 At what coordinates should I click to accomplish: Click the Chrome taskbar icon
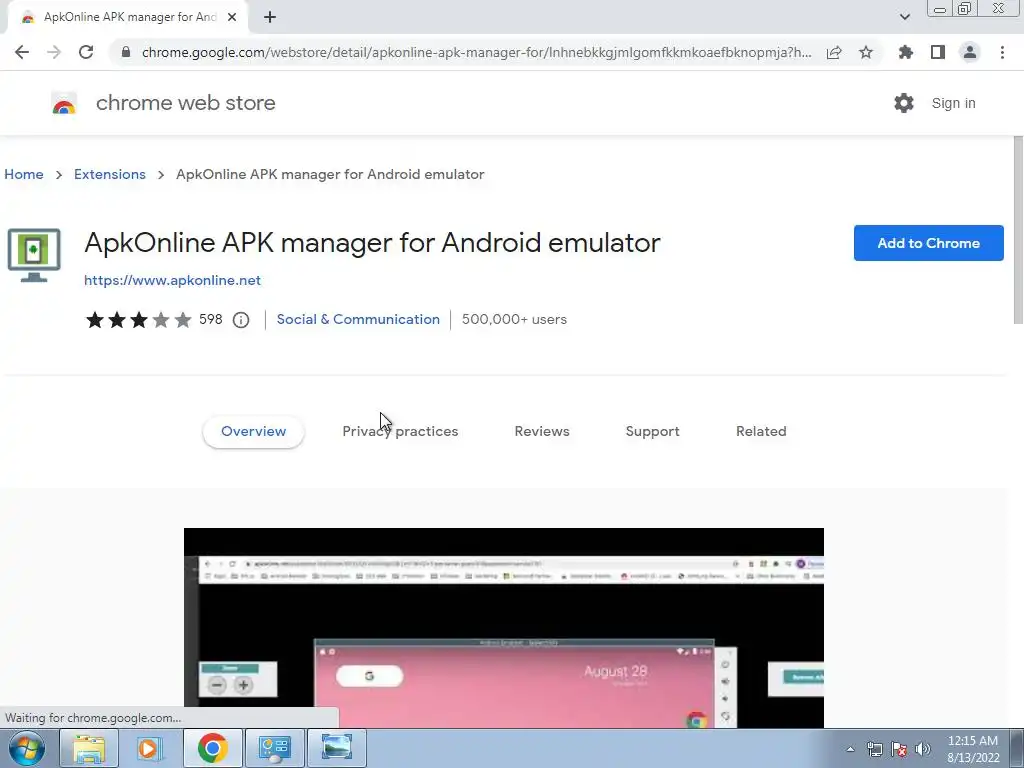212,748
